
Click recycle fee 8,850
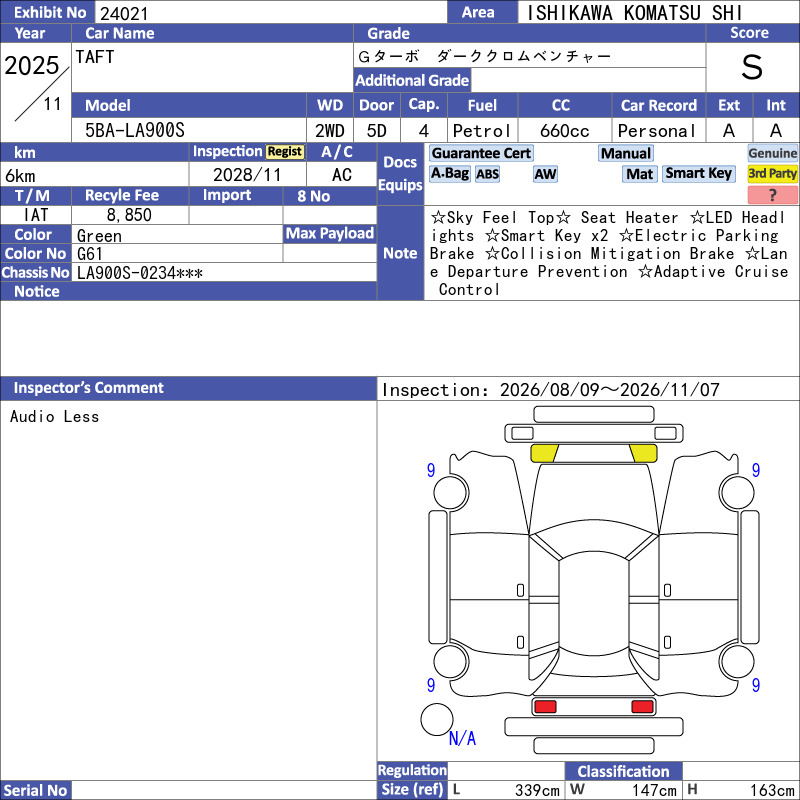129,215
